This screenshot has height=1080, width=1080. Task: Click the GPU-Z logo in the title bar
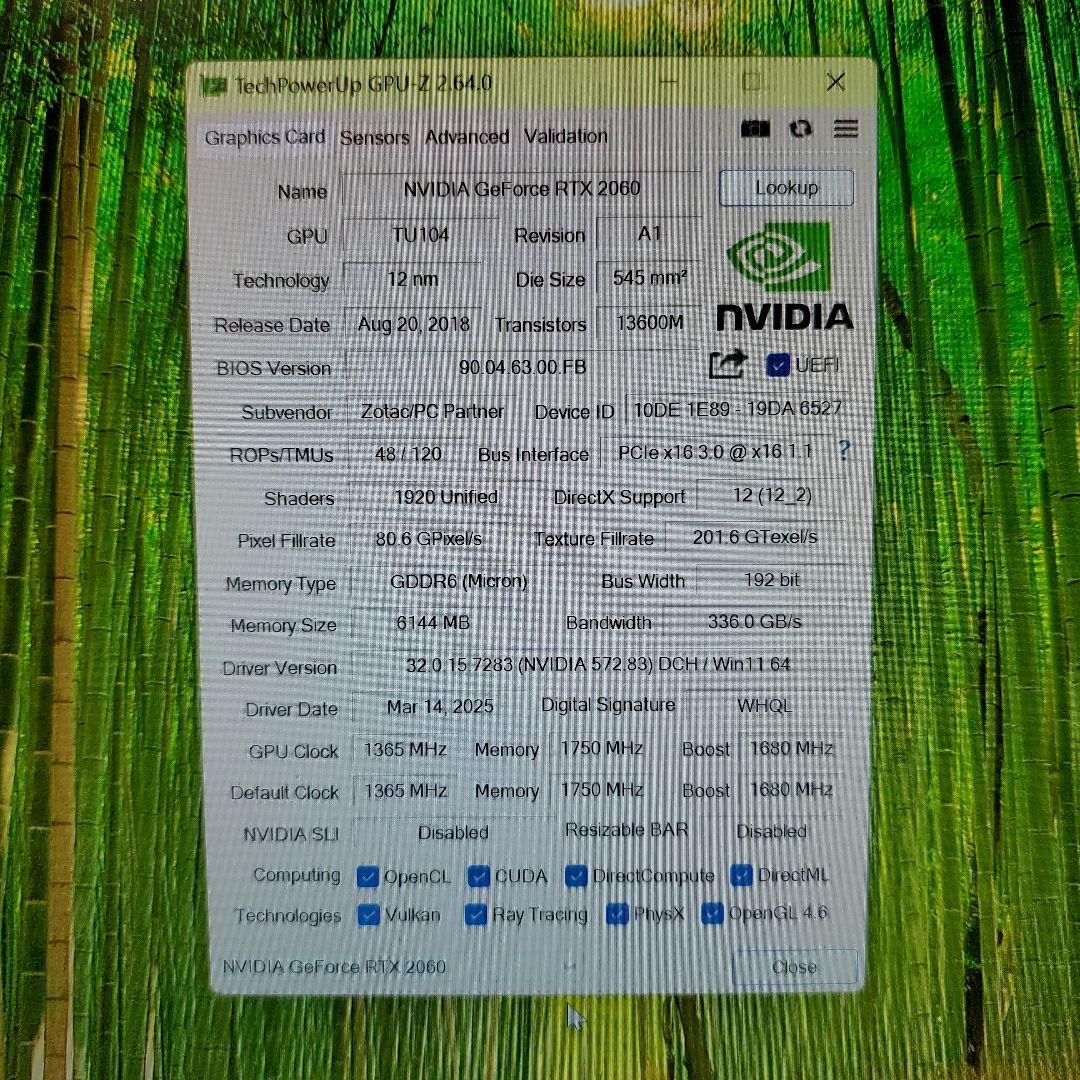point(213,85)
